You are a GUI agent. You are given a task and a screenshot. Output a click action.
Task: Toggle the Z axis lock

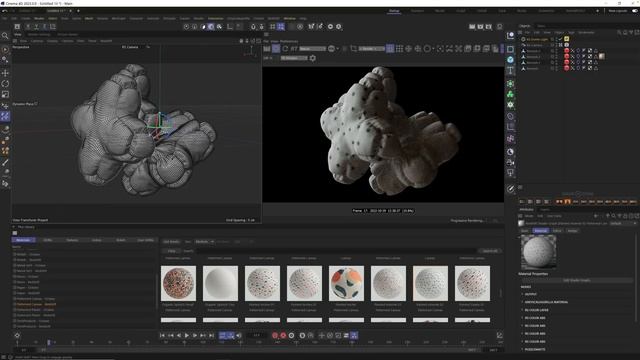tap(44, 27)
